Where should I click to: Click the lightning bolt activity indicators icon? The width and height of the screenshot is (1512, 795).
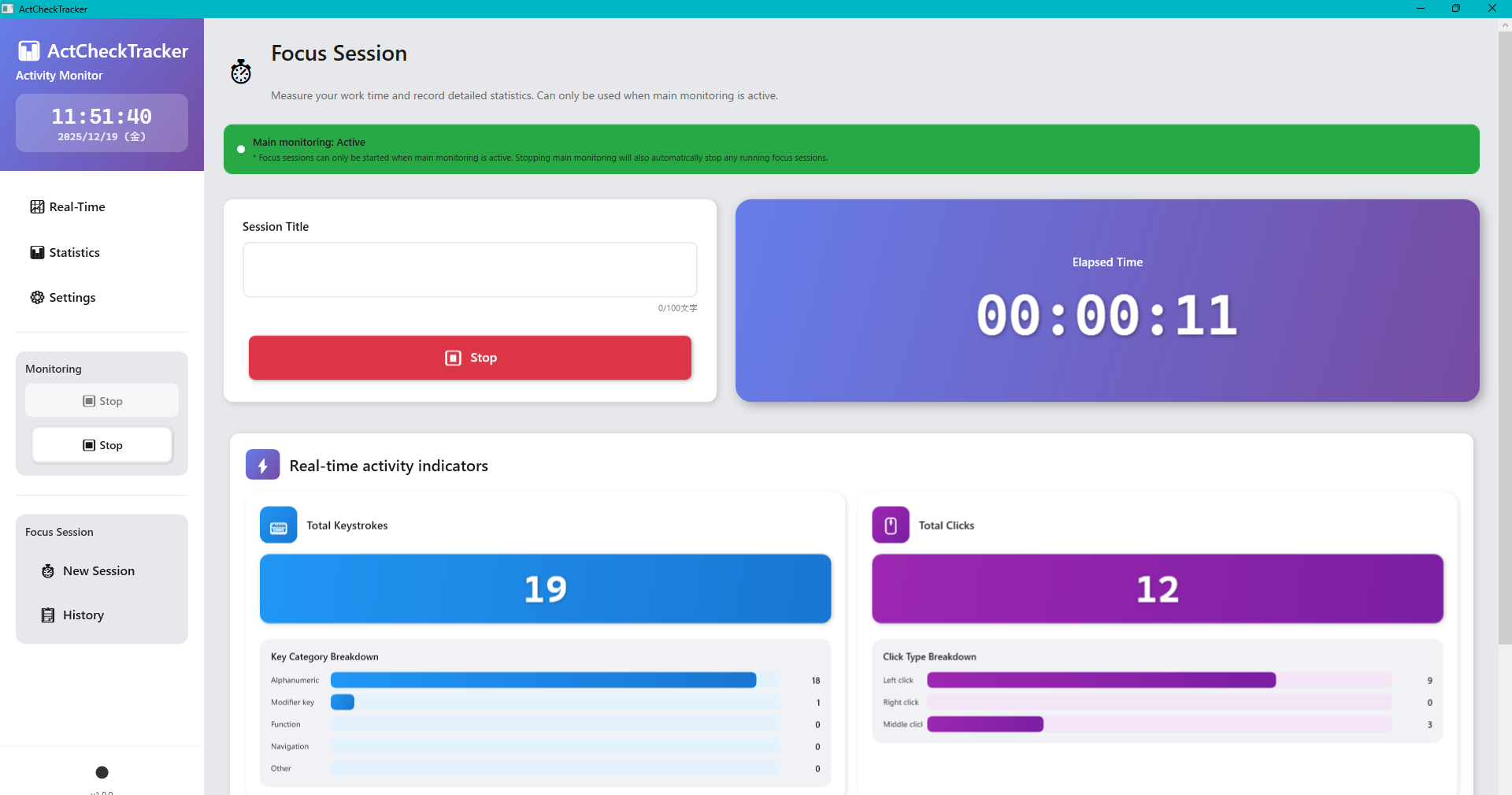coord(263,465)
